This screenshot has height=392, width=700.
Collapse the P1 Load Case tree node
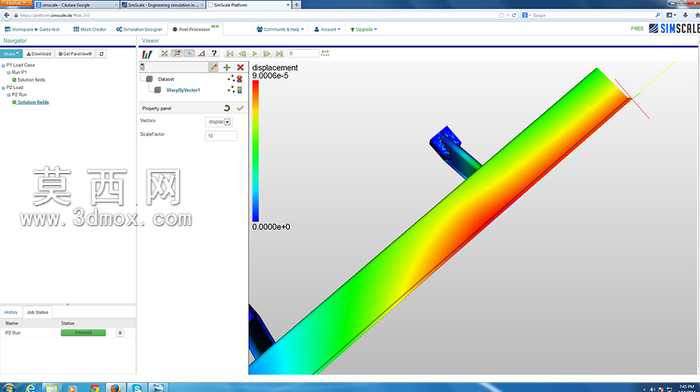[x=4, y=65]
